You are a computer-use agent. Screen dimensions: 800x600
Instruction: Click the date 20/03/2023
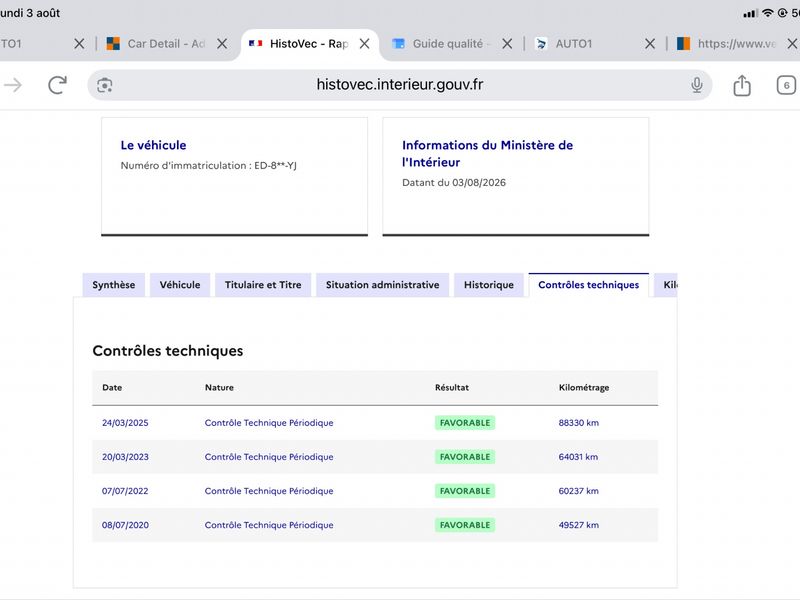[125, 457]
